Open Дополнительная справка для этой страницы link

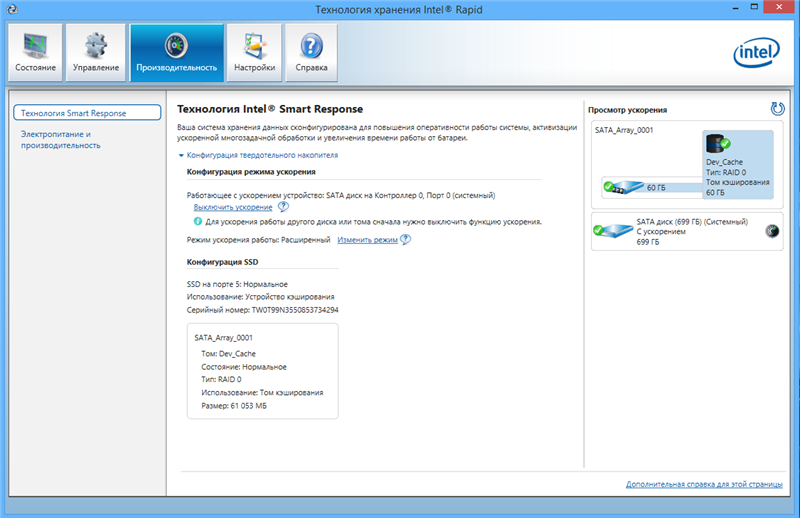(x=704, y=484)
